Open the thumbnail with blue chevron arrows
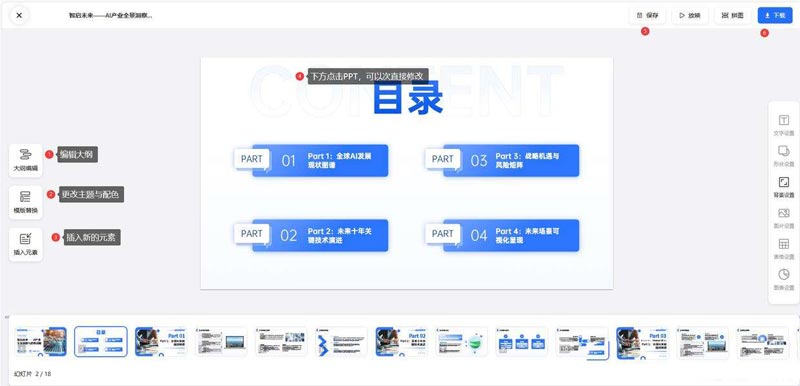This screenshot has width=800, height=386. [342, 342]
